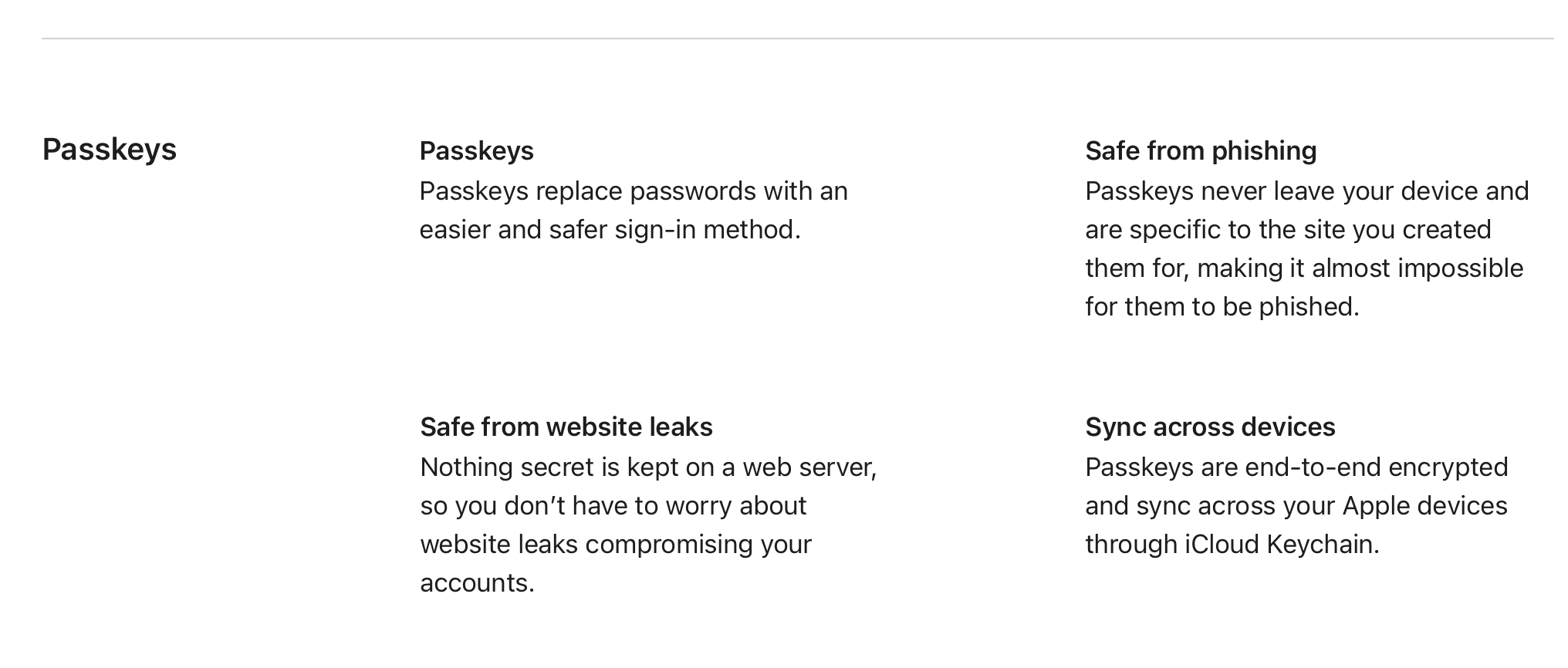Viewport: 1568px width, 668px height.
Task: Click the word 'accounts.' ending the leaks paragraph
Action: click(477, 583)
